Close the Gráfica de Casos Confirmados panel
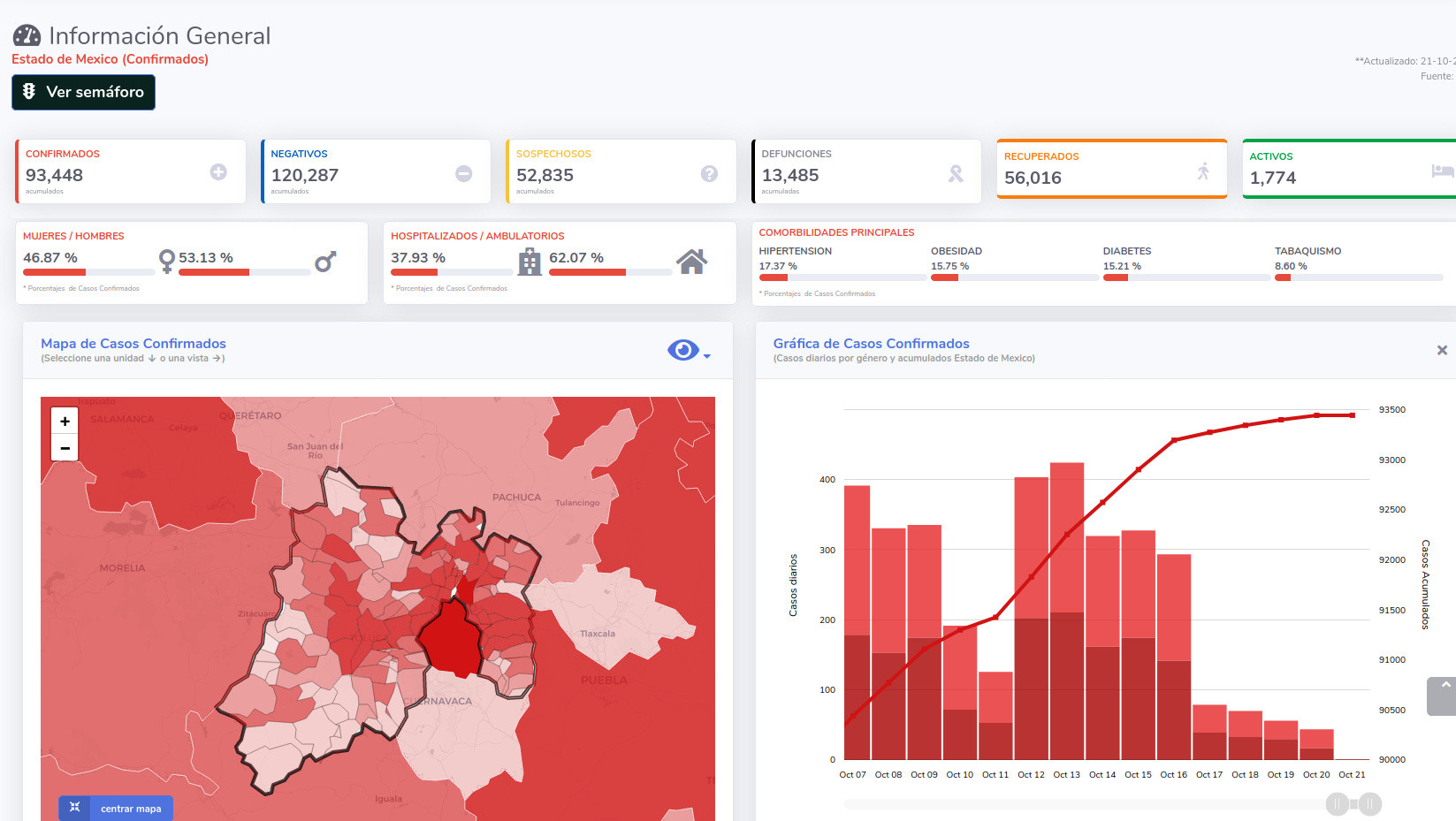 click(x=1442, y=350)
